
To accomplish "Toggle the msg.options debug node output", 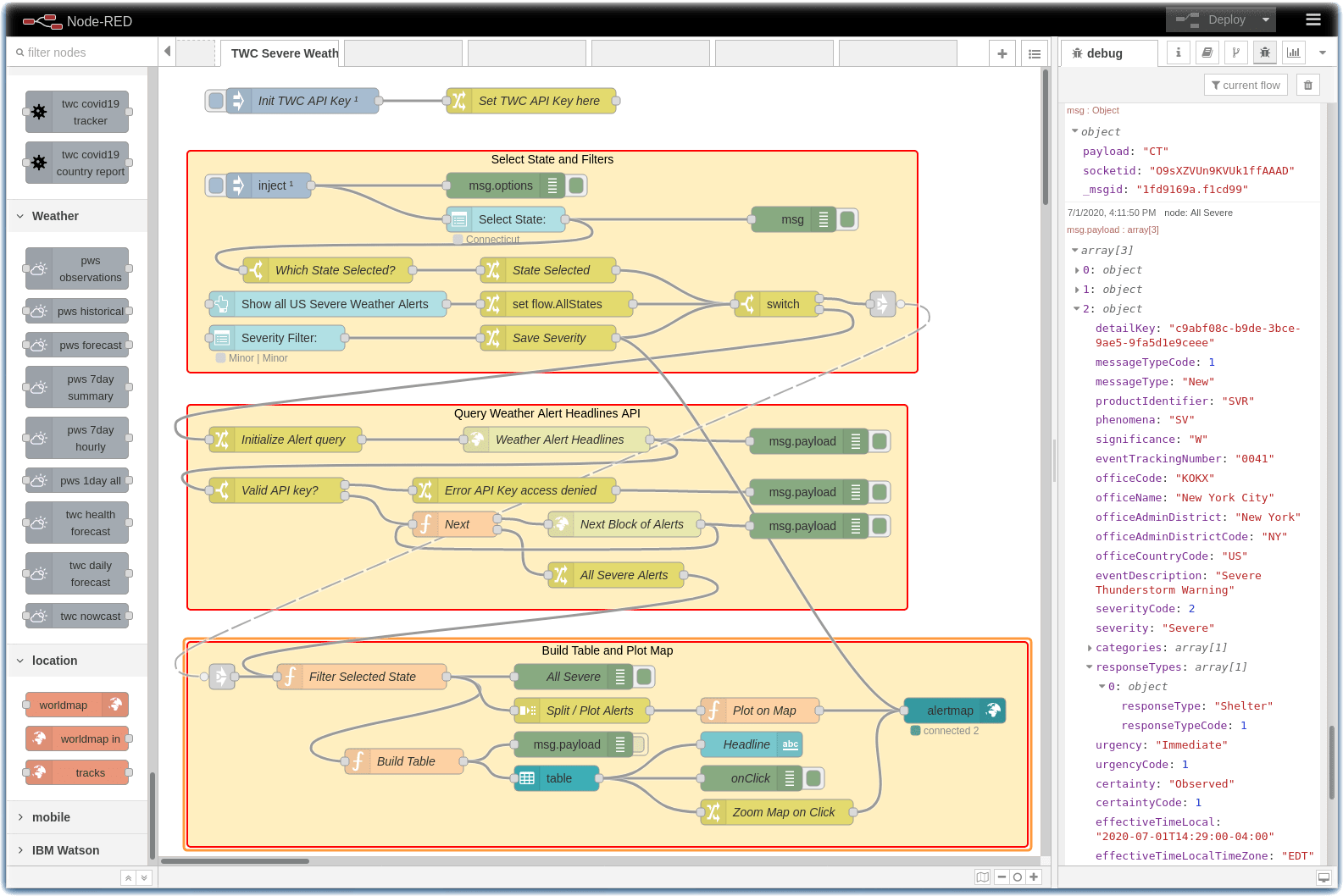I will click(576, 185).
